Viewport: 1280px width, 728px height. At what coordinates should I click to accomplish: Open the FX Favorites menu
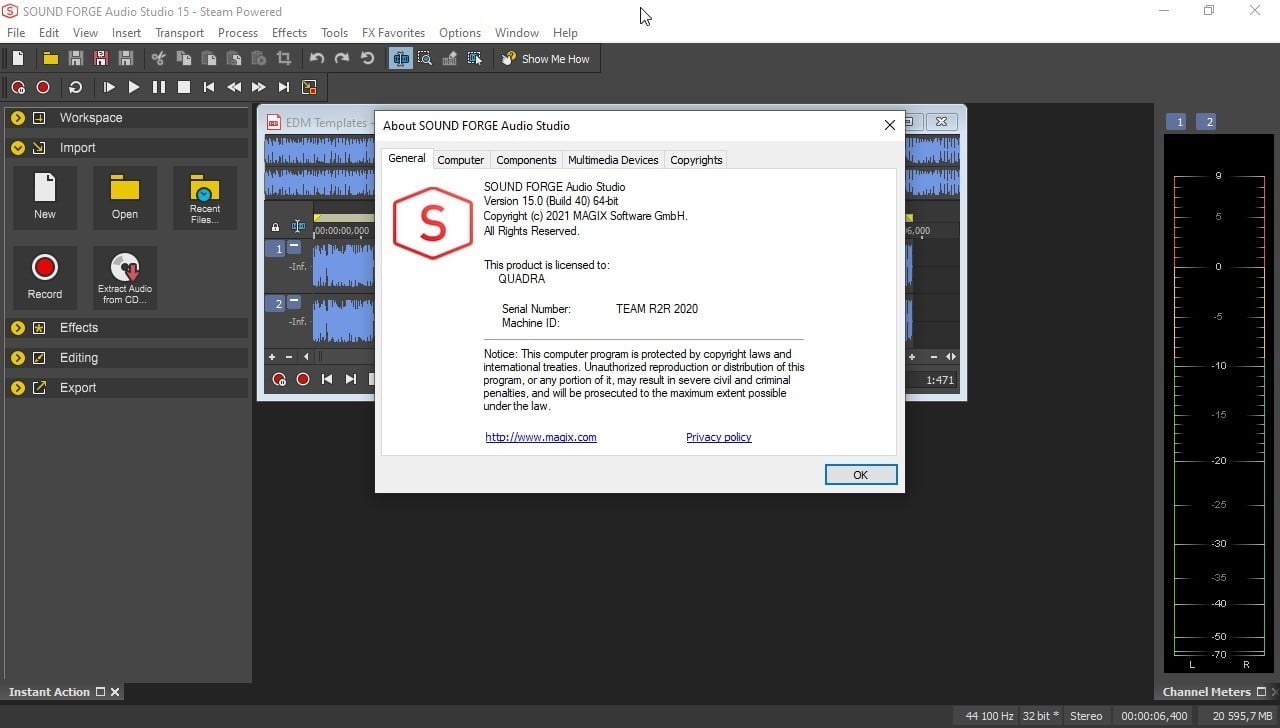point(393,33)
